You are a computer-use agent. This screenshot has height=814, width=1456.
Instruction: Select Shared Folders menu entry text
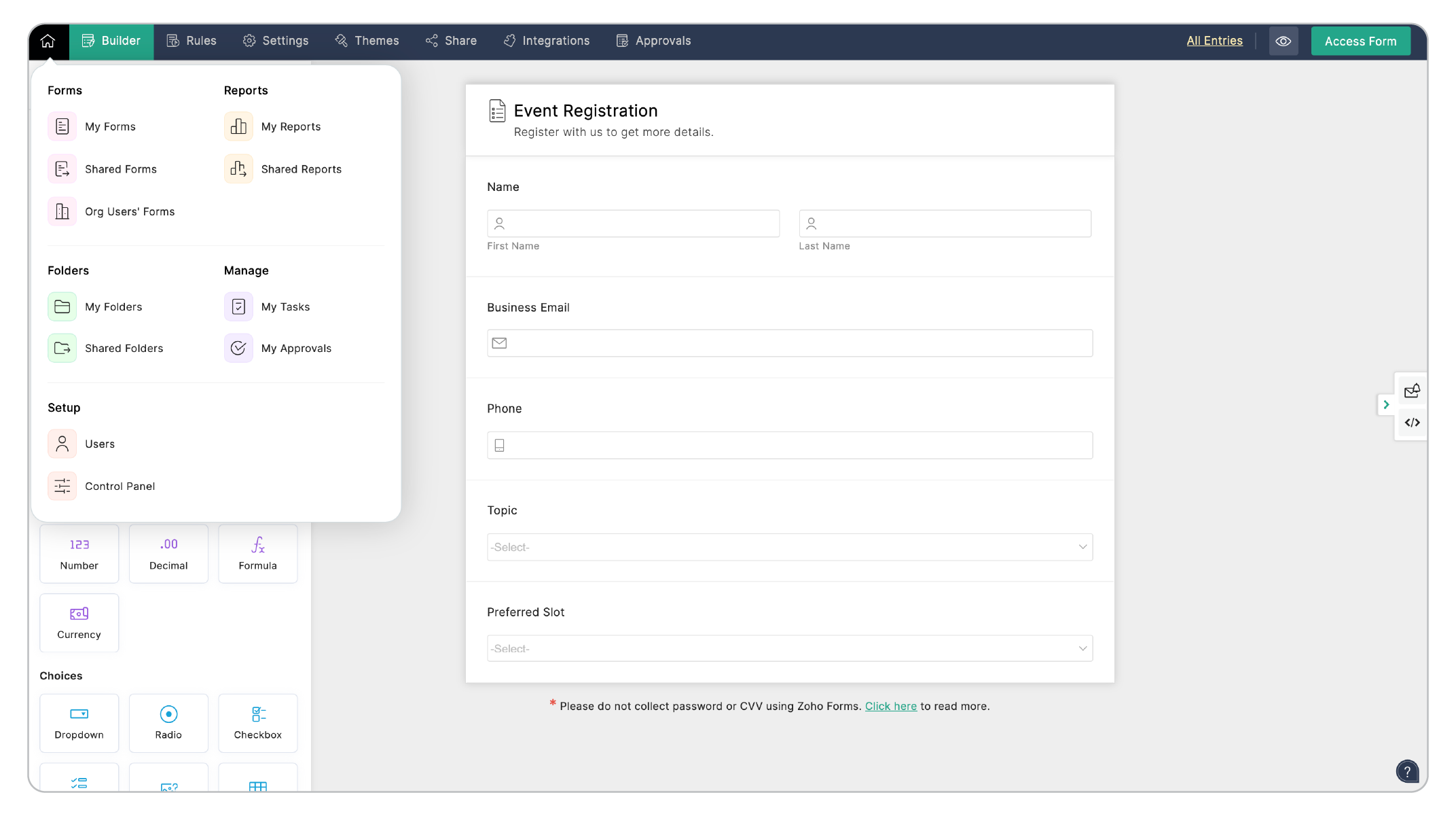pos(124,348)
